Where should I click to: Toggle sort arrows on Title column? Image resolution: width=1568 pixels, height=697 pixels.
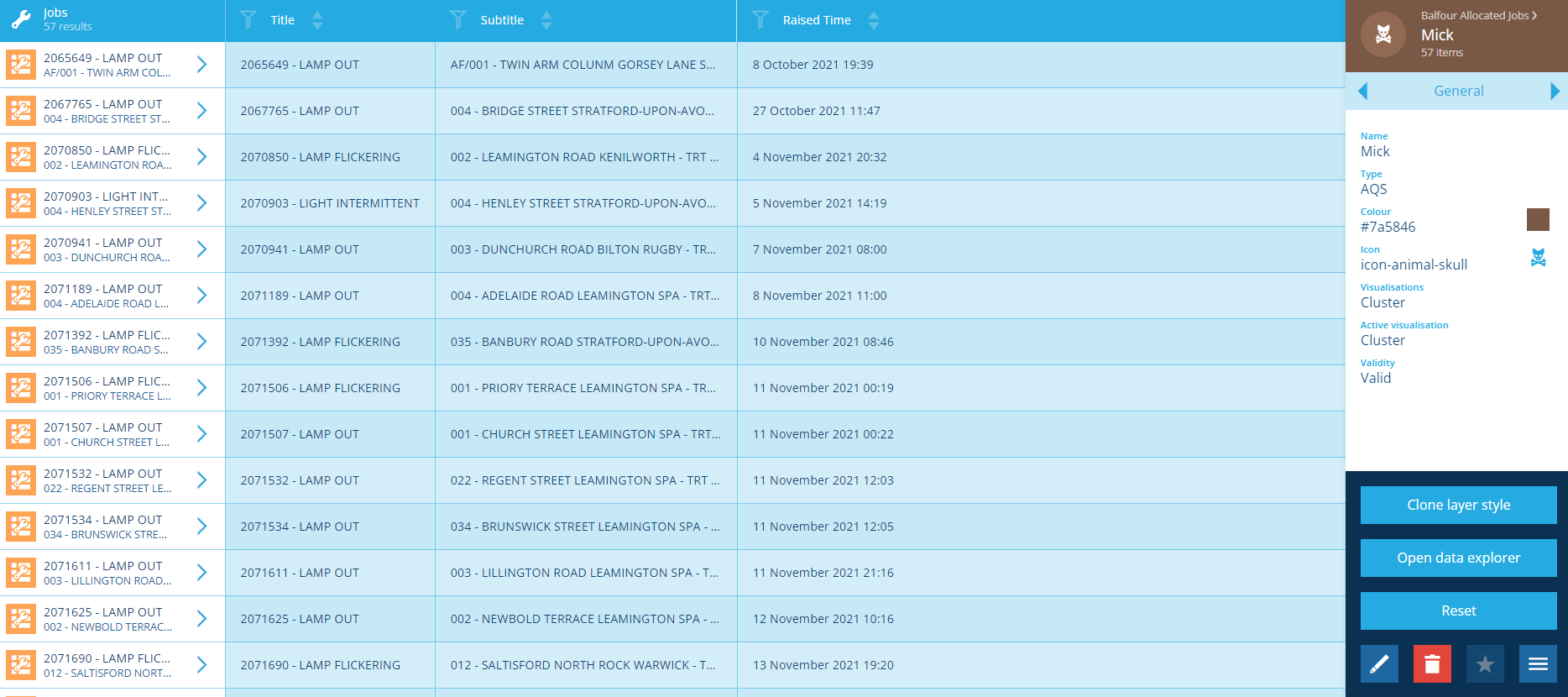(317, 20)
